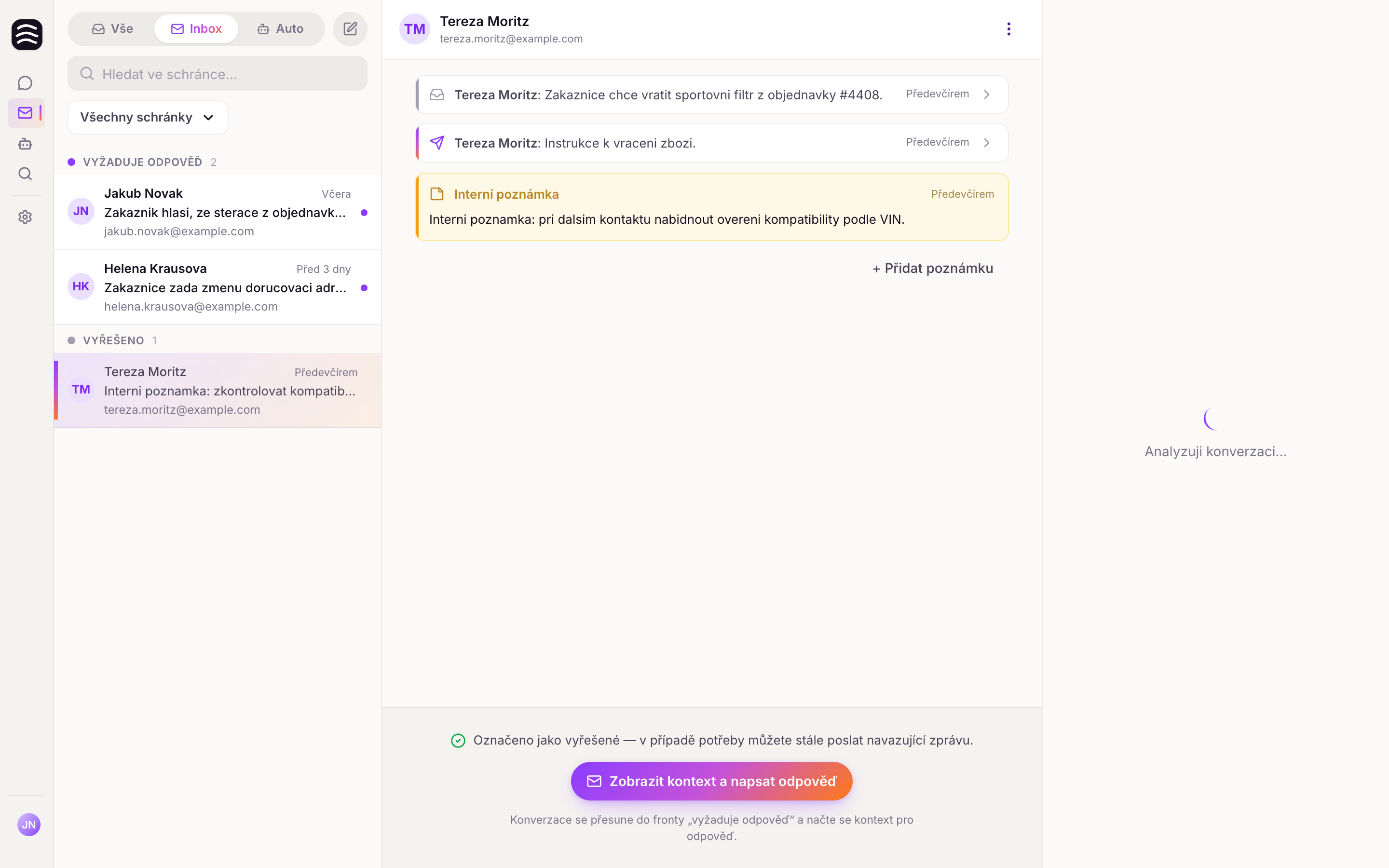Click Přidat poznámku link

933,268
